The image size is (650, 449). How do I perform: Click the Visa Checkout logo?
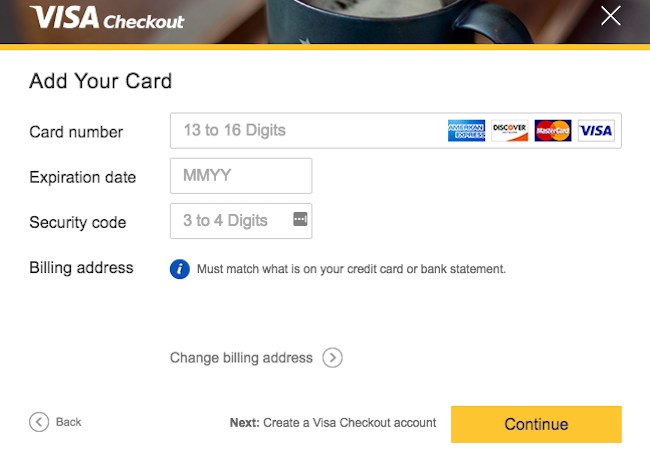point(107,18)
